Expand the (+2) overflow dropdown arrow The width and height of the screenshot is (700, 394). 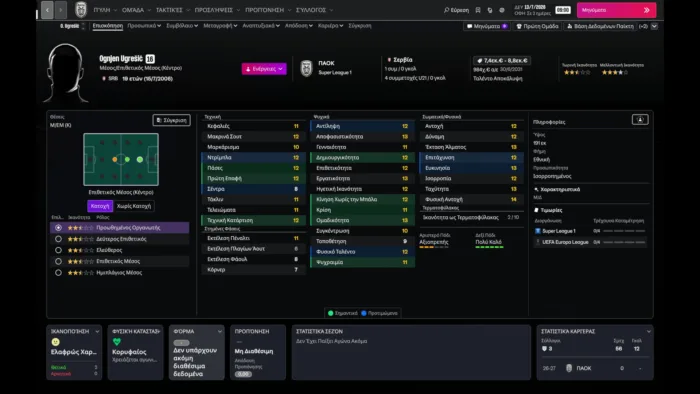coord(654,26)
